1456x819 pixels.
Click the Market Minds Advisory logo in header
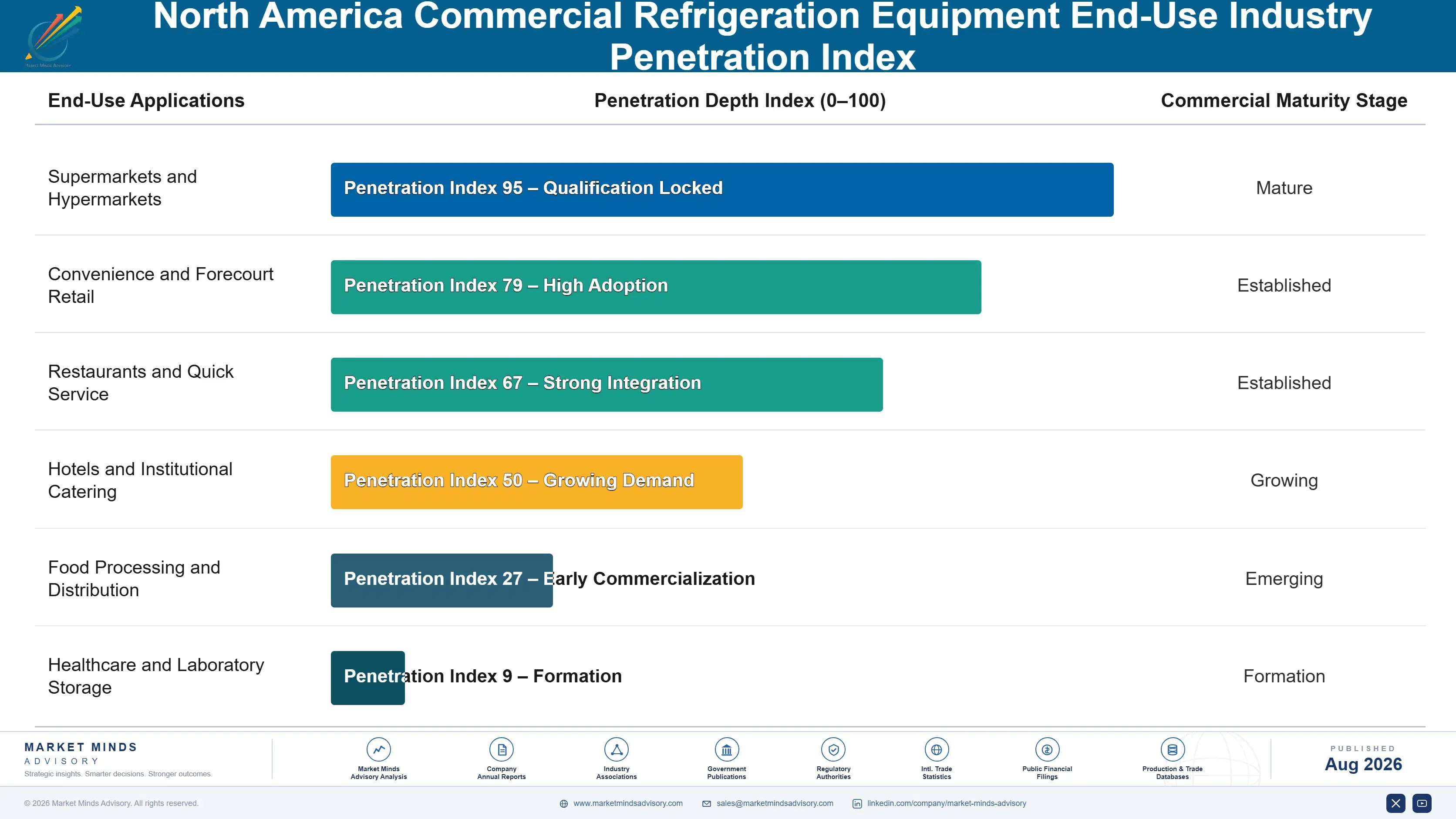point(53,36)
